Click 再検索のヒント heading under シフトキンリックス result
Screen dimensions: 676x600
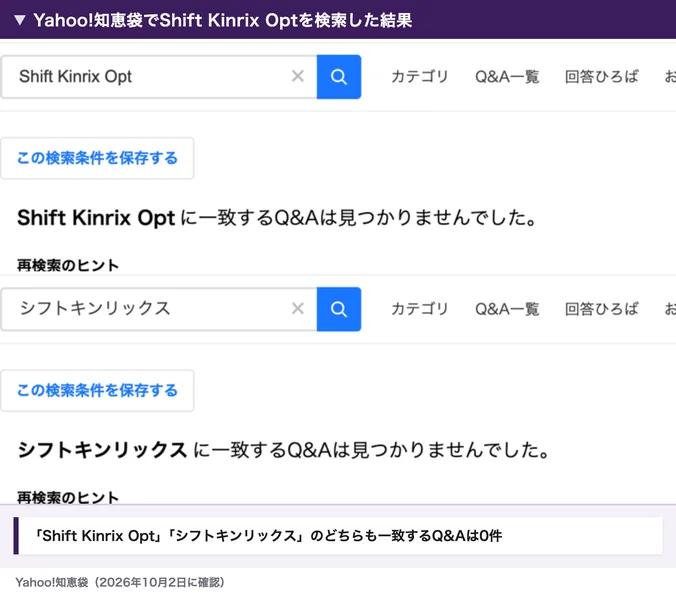click(x=68, y=497)
